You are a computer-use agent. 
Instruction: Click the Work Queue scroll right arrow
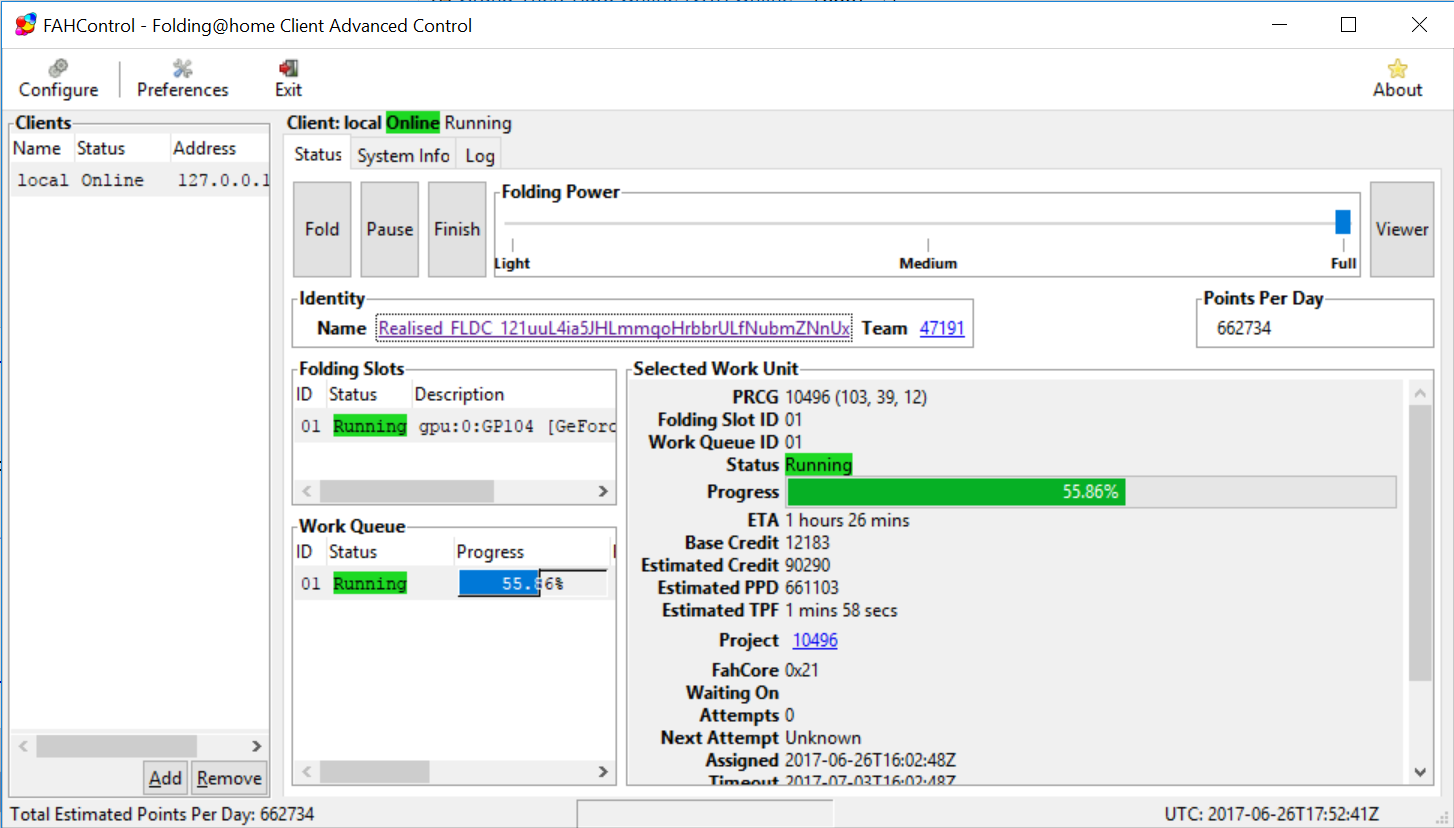[x=603, y=771]
